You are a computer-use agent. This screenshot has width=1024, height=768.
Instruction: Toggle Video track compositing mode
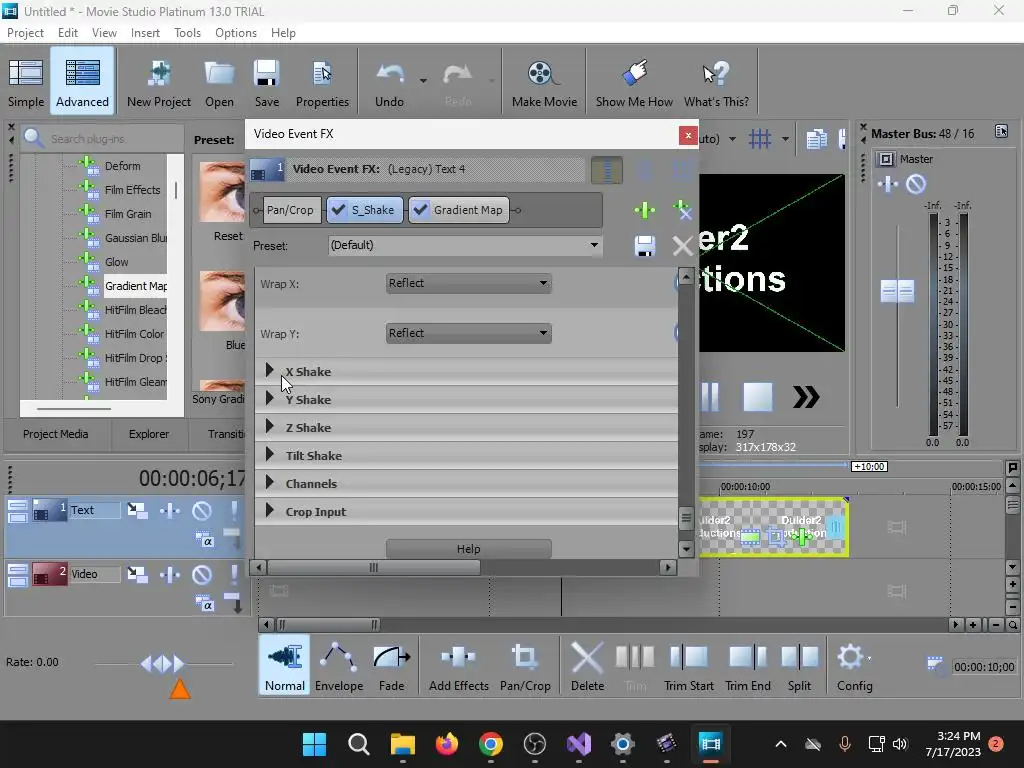point(204,604)
